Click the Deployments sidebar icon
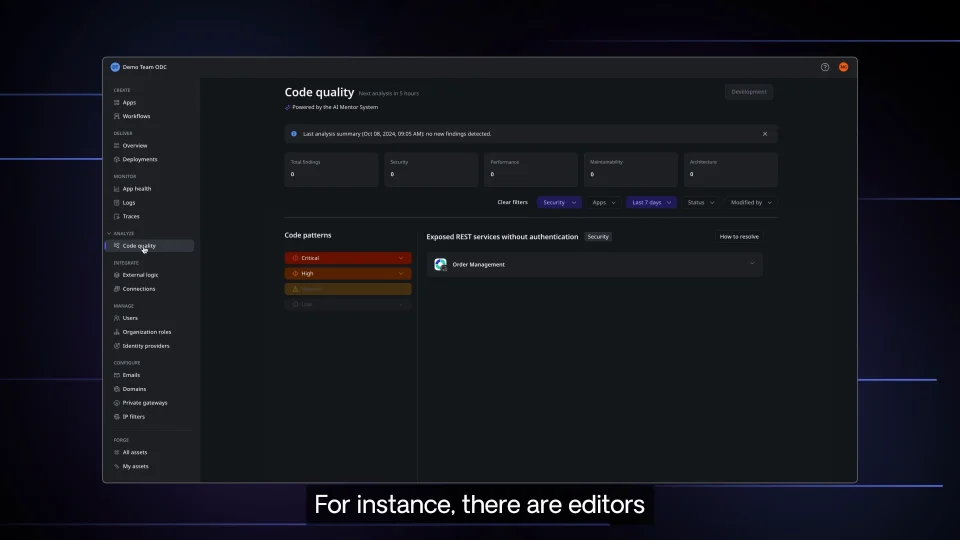Screen dimensions: 960x540 coord(116,159)
